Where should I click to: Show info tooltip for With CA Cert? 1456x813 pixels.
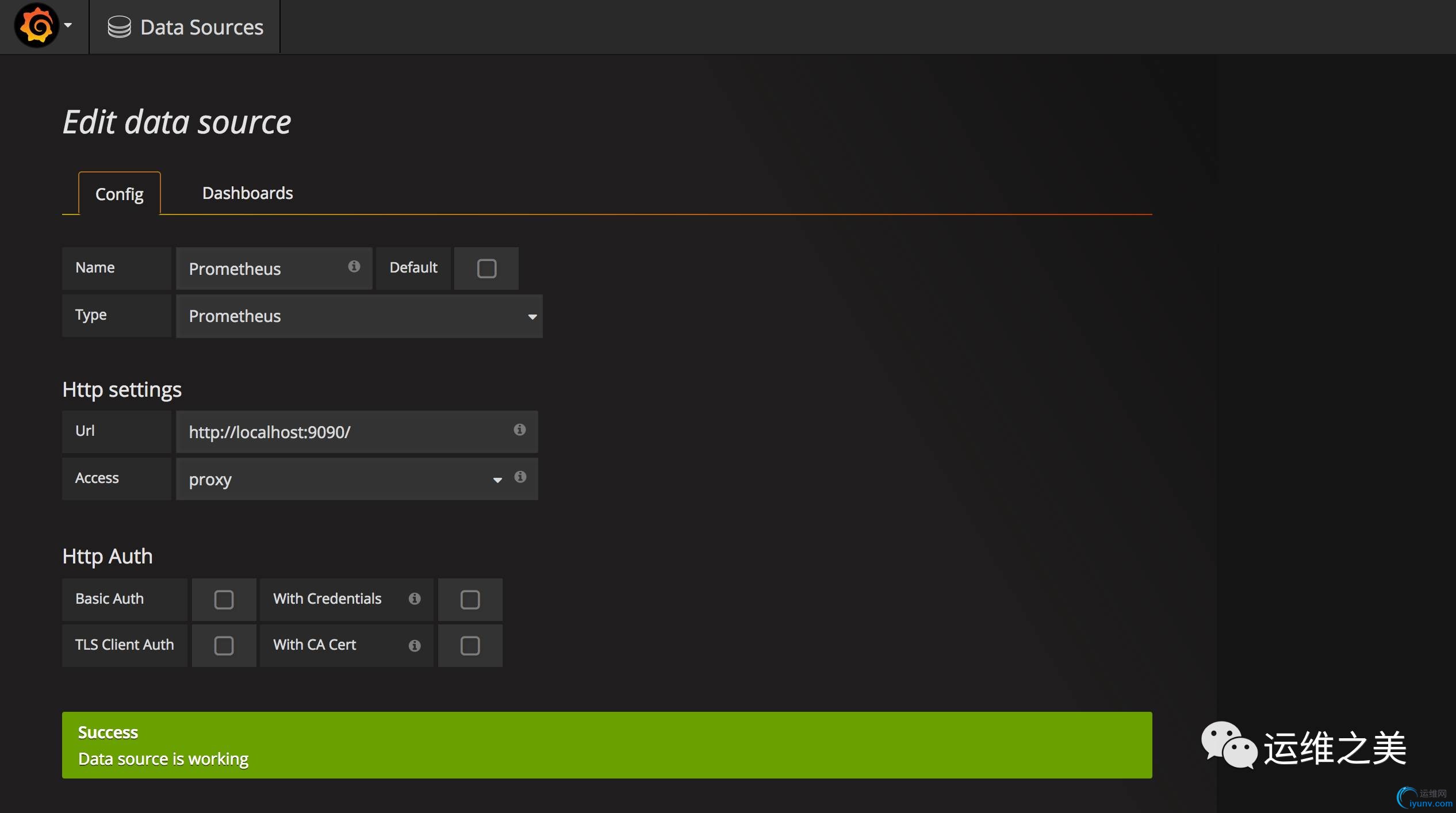click(415, 646)
